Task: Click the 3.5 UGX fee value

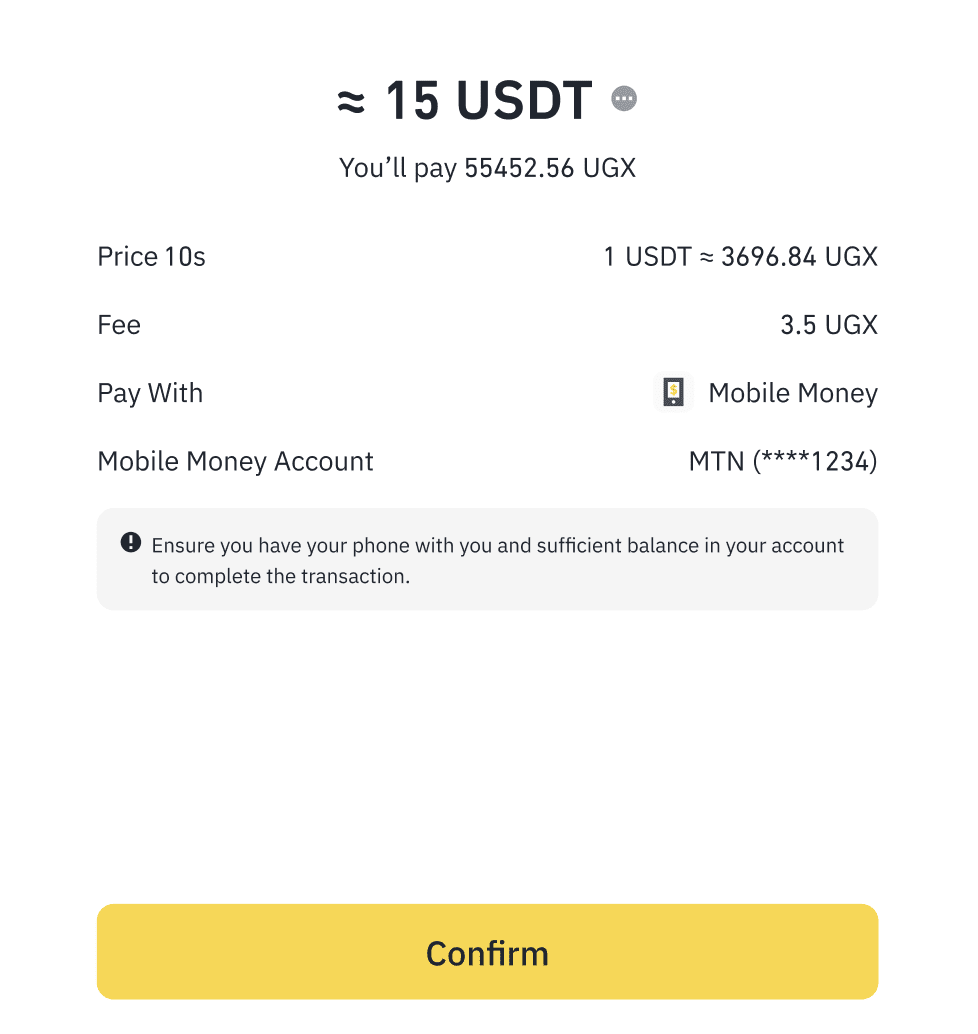Action: click(828, 325)
